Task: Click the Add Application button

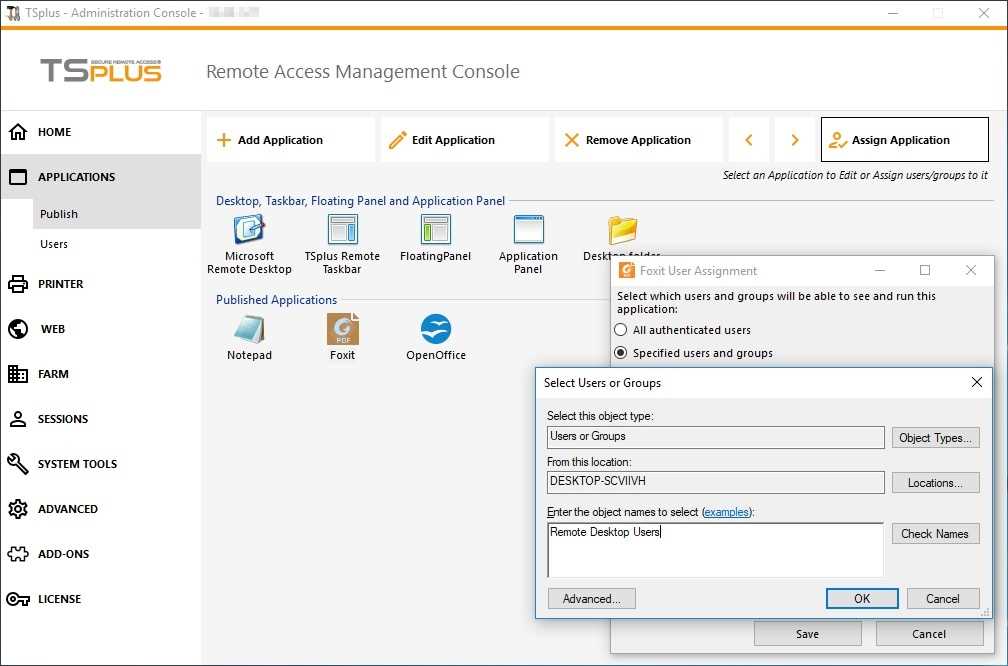Action: click(290, 140)
